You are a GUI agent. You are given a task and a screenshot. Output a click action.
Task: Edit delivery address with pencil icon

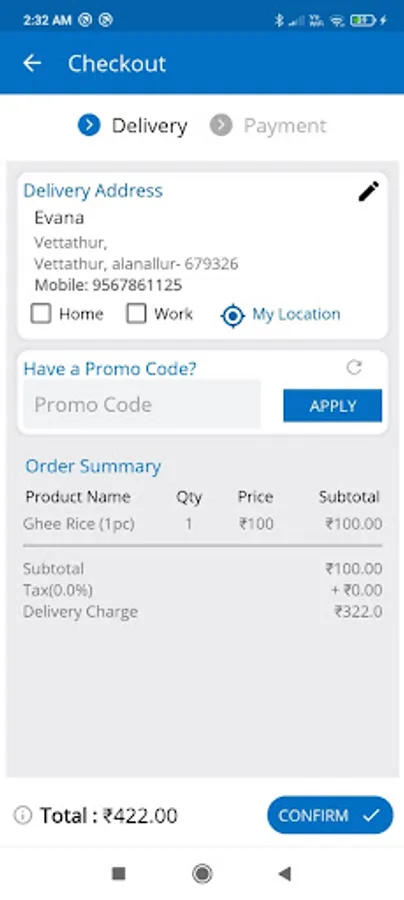(368, 191)
